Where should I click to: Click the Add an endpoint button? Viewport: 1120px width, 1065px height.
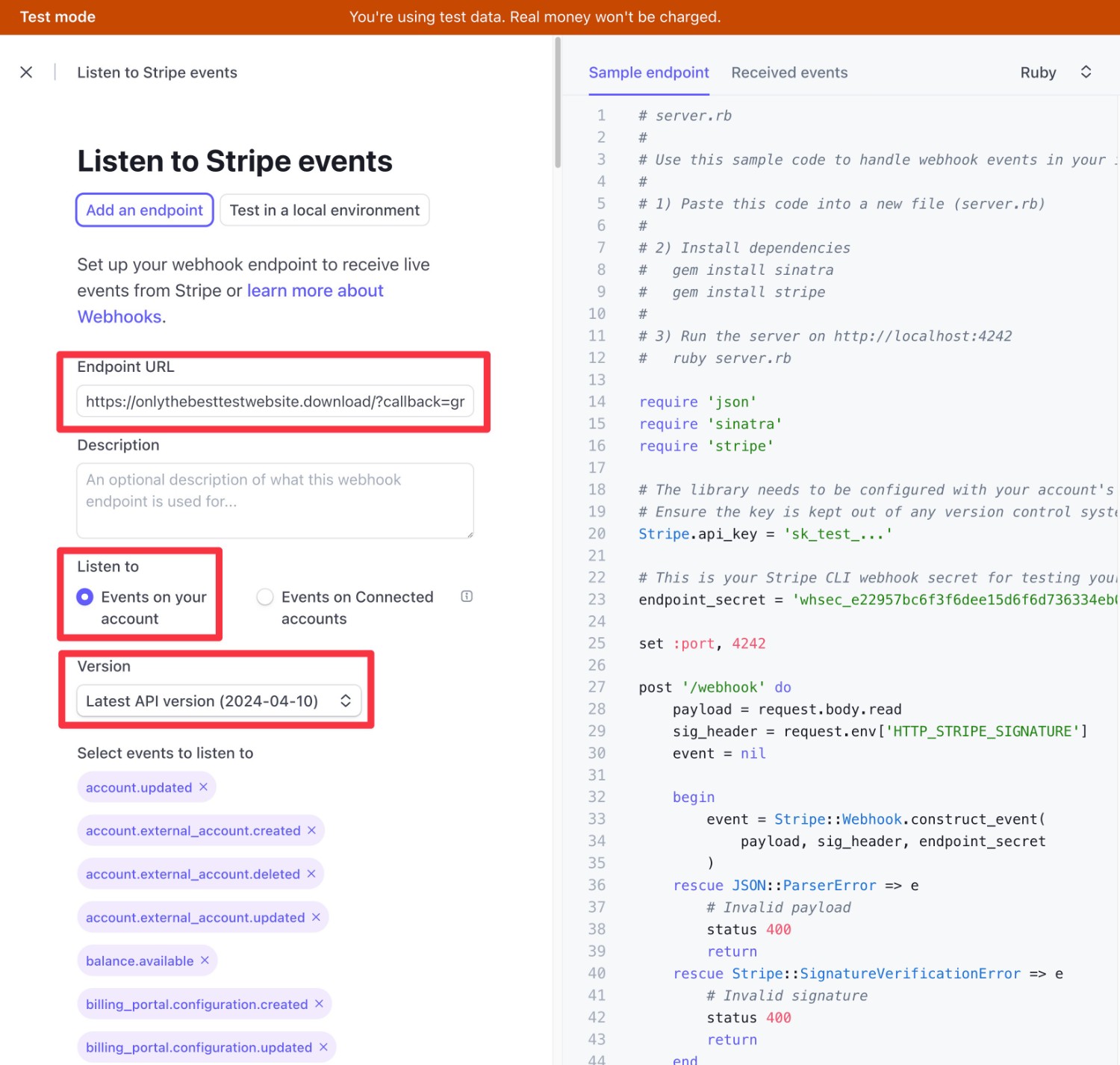coord(143,210)
